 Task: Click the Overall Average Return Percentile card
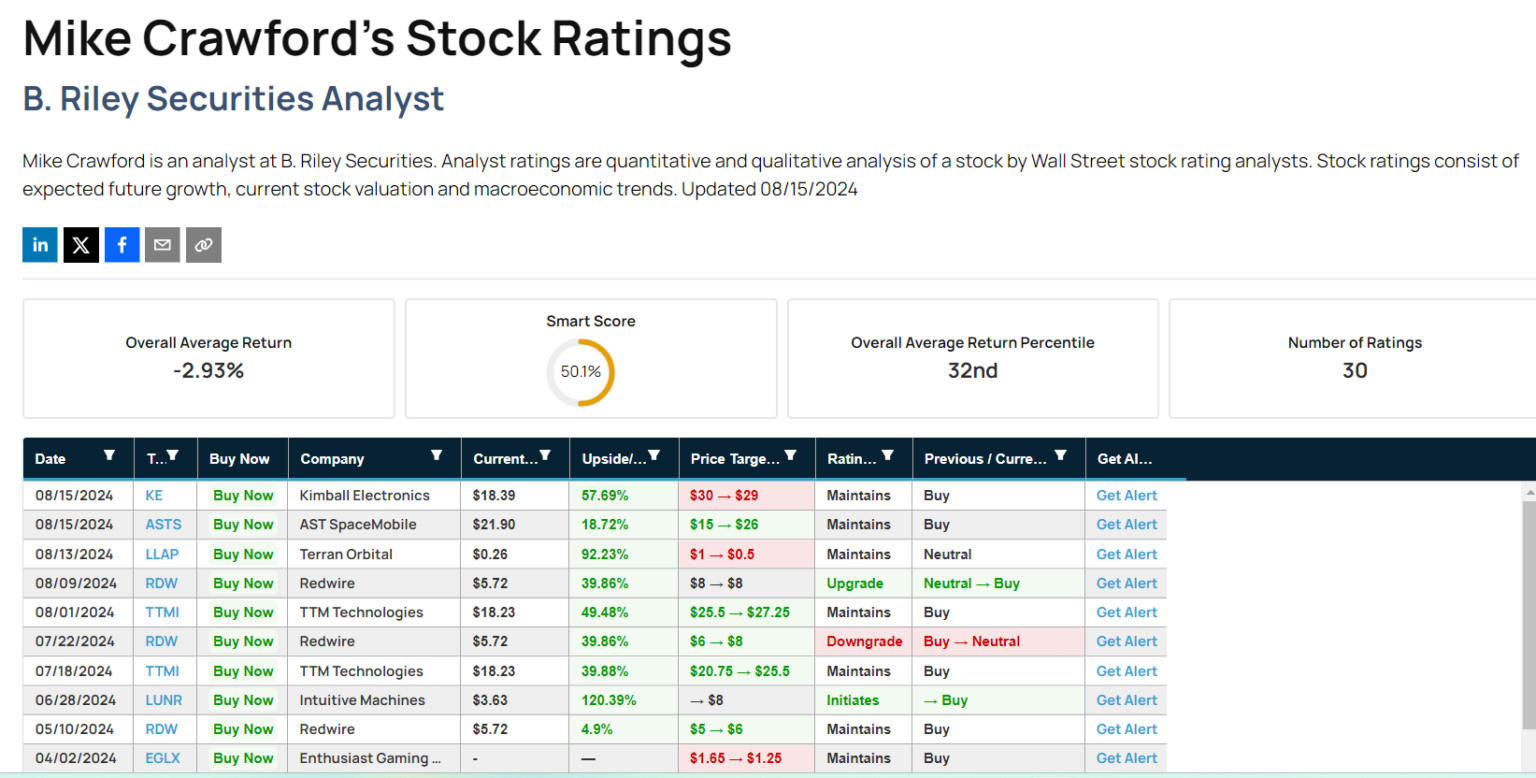coord(972,358)
